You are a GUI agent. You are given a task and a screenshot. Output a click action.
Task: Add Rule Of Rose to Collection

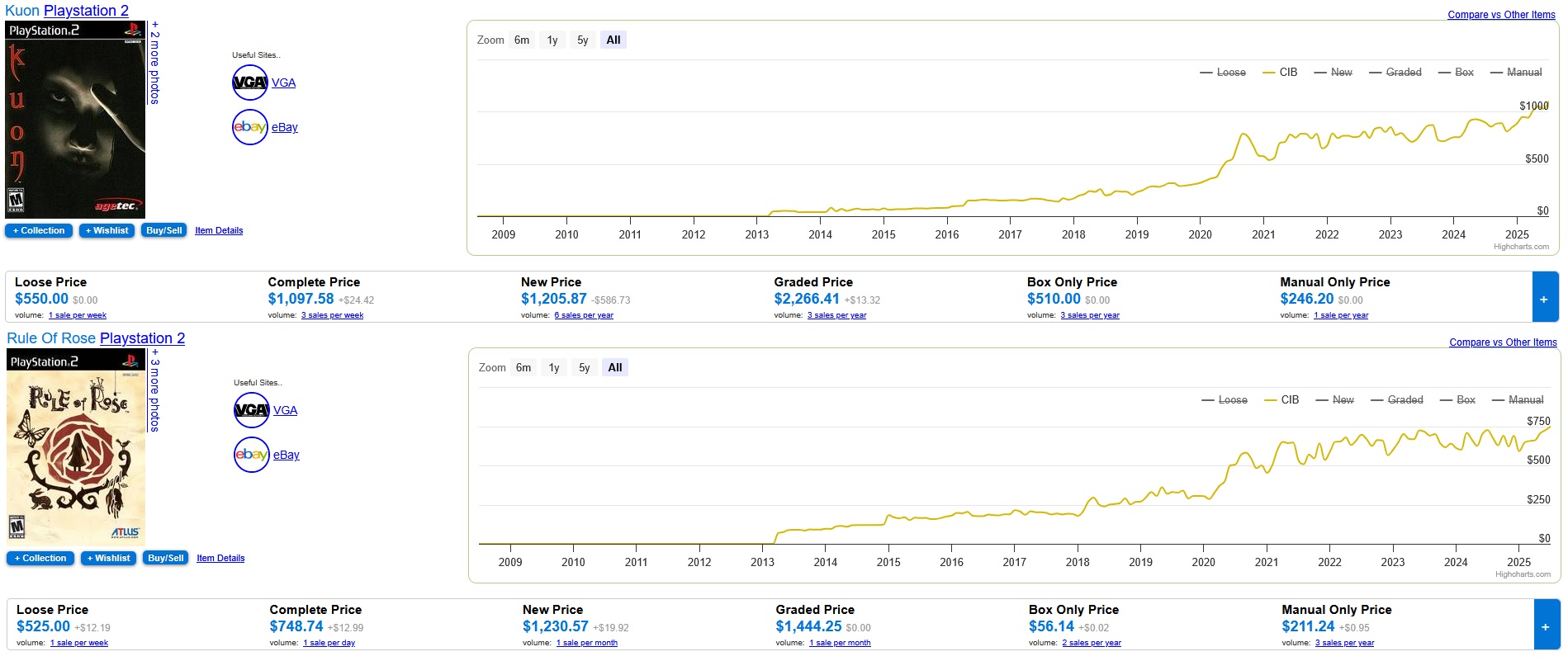40,559
